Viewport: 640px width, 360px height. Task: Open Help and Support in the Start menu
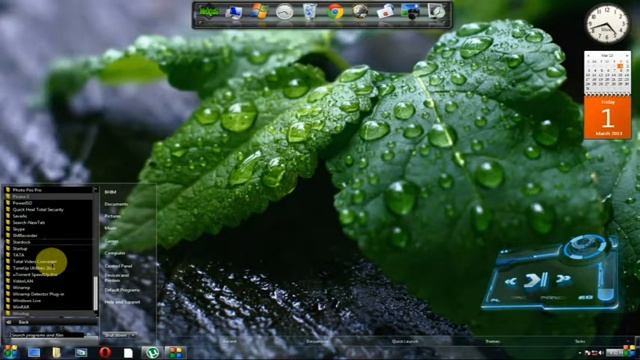[122, 302]
